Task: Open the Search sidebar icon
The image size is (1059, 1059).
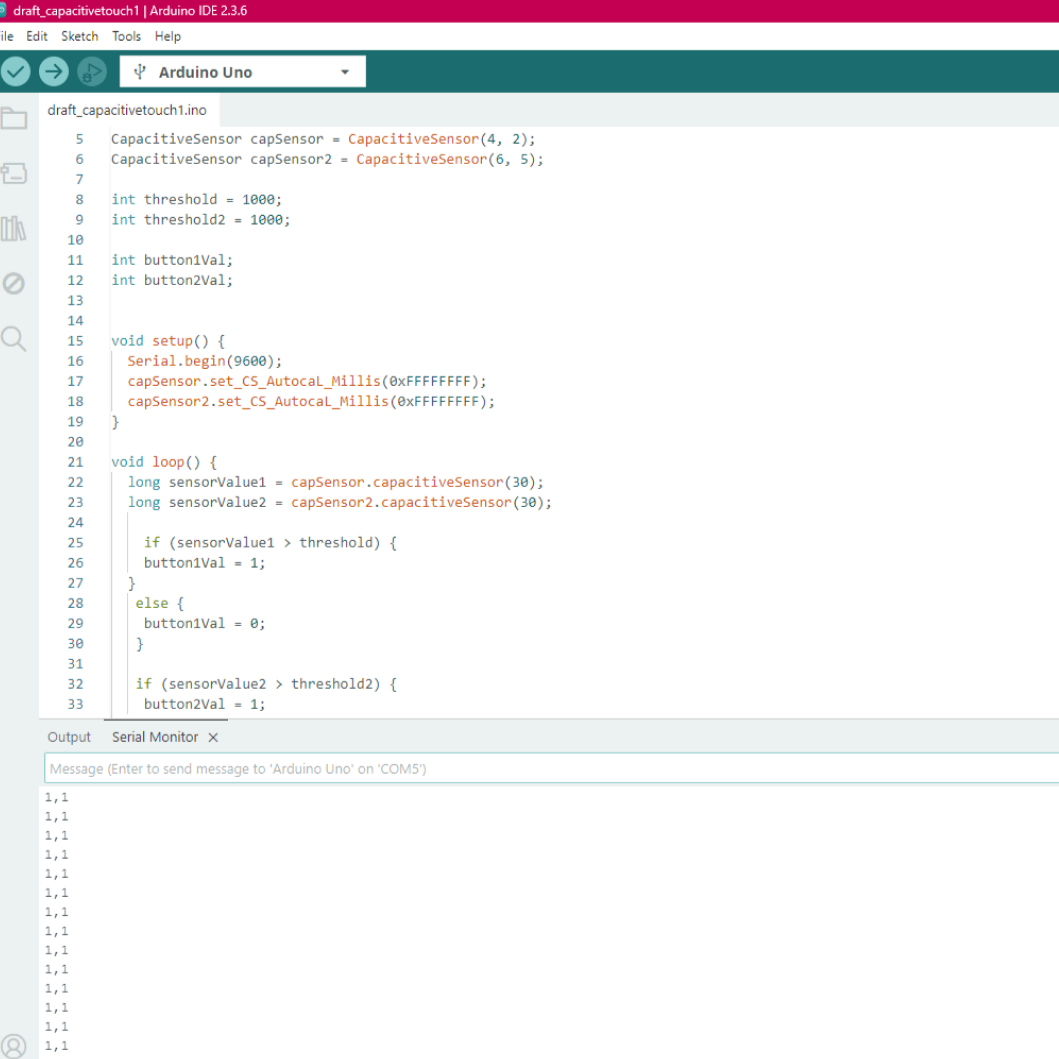Action: pos(14,339)
